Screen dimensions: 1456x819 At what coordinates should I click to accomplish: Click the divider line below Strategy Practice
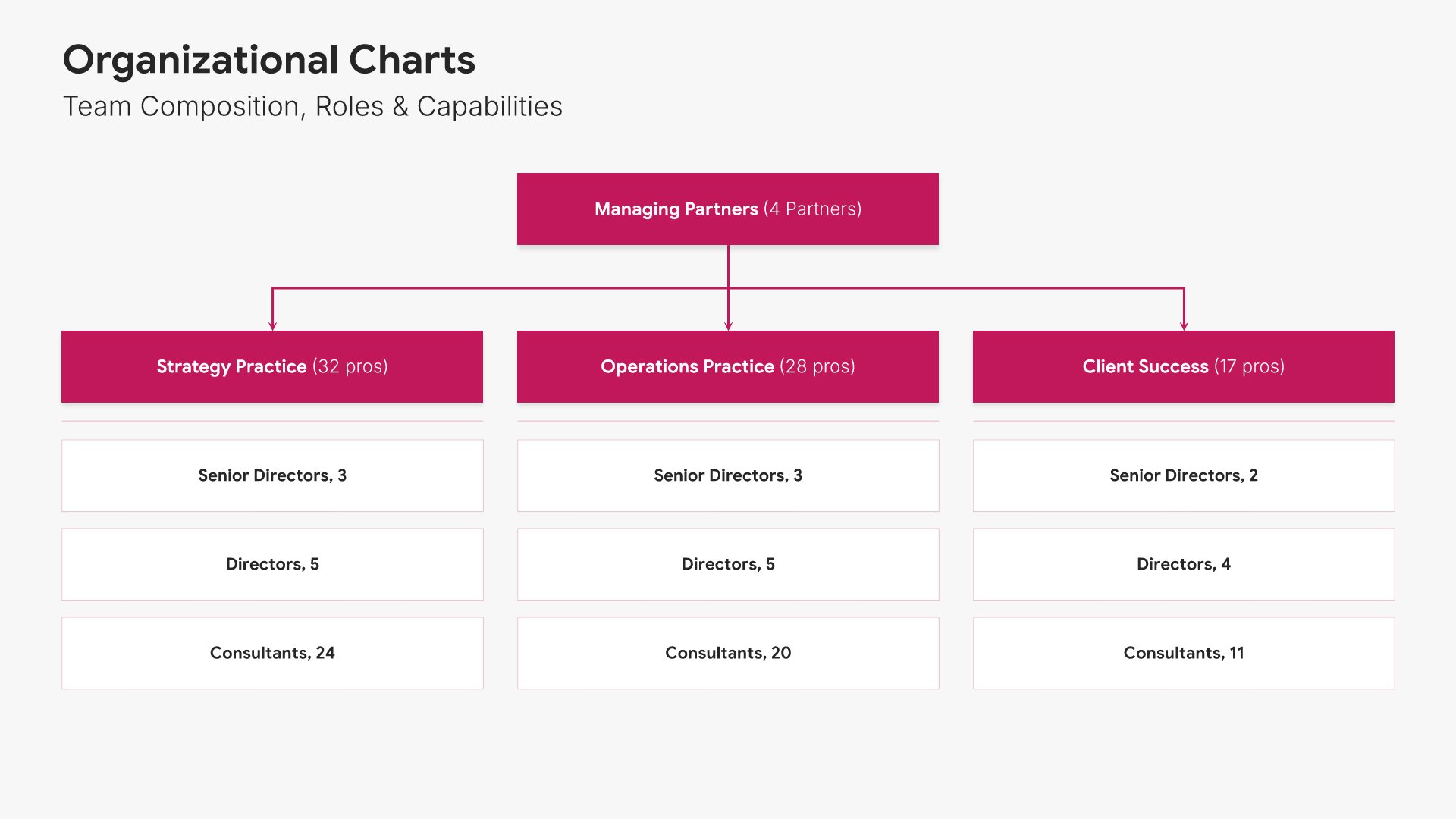[x=271, y=421]
